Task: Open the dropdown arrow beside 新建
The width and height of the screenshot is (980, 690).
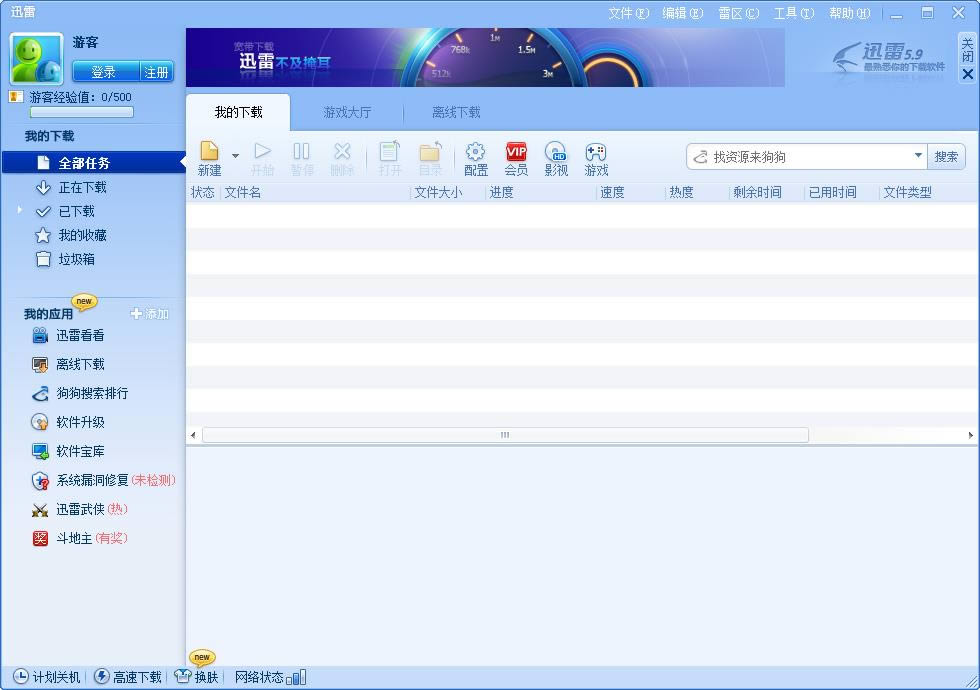Action: (x=236, y=156)
